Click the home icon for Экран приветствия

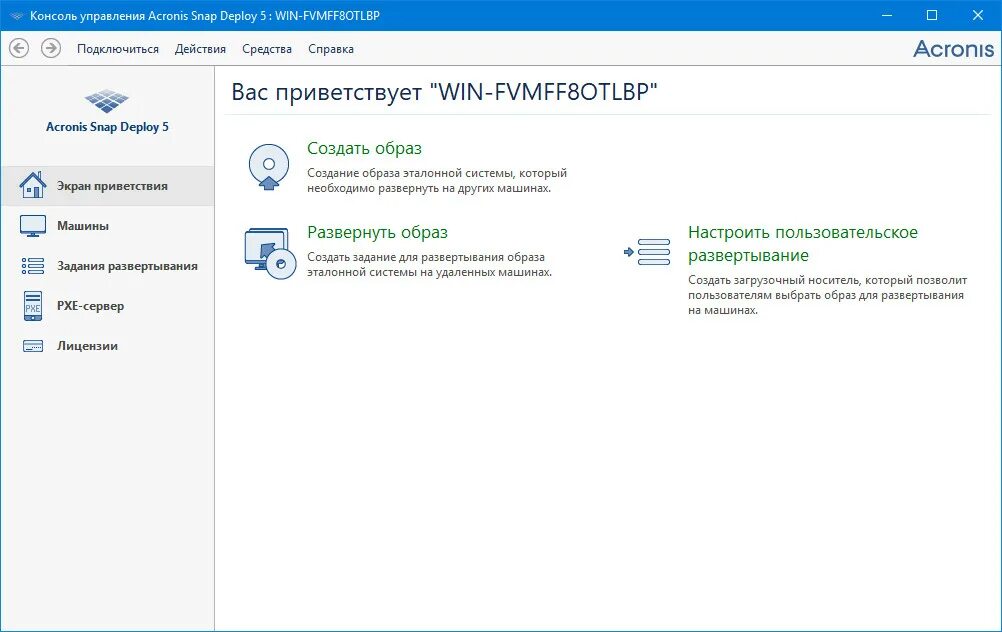click(33, 185)
